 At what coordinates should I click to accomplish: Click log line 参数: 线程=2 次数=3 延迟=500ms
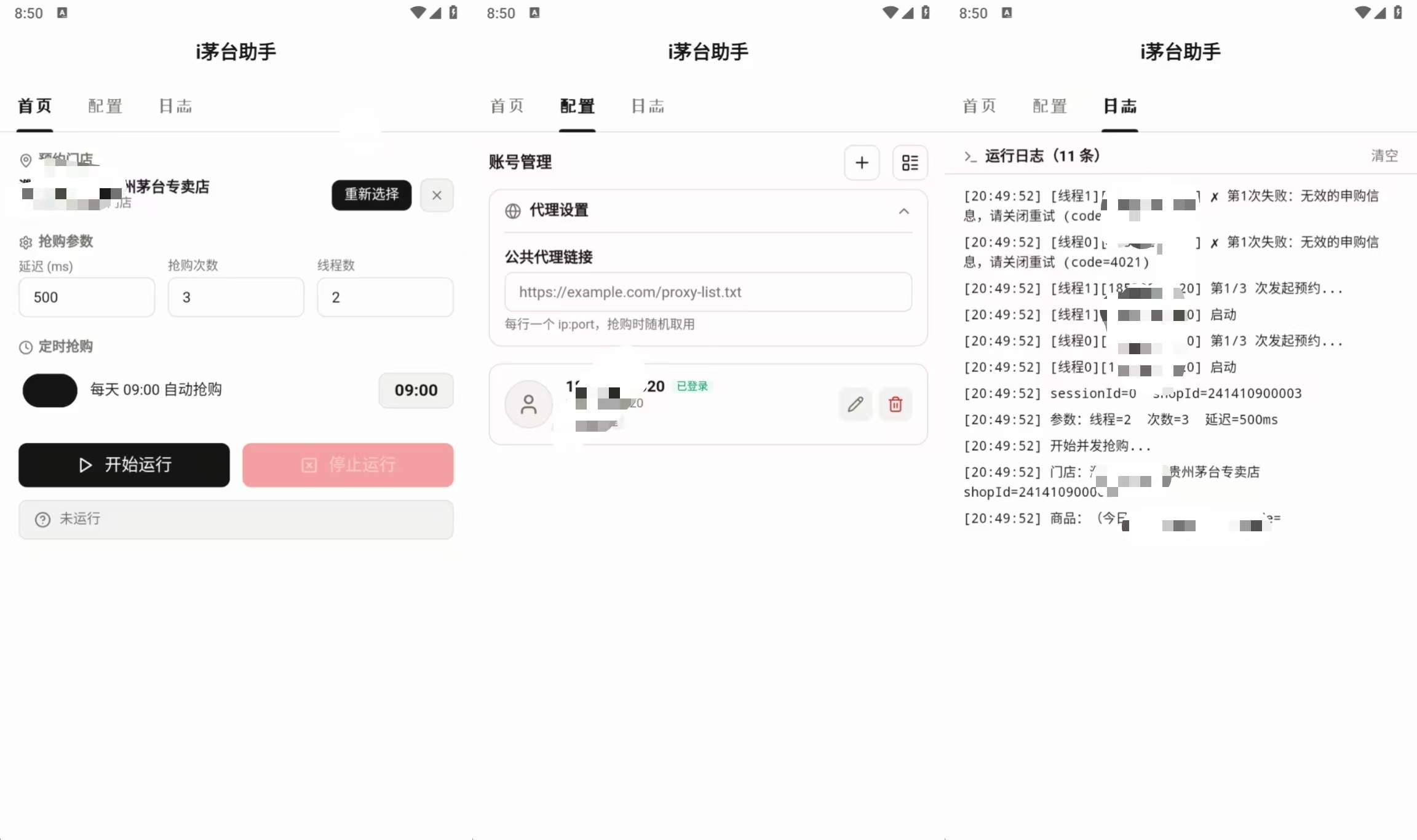(x=1121, y=419)
